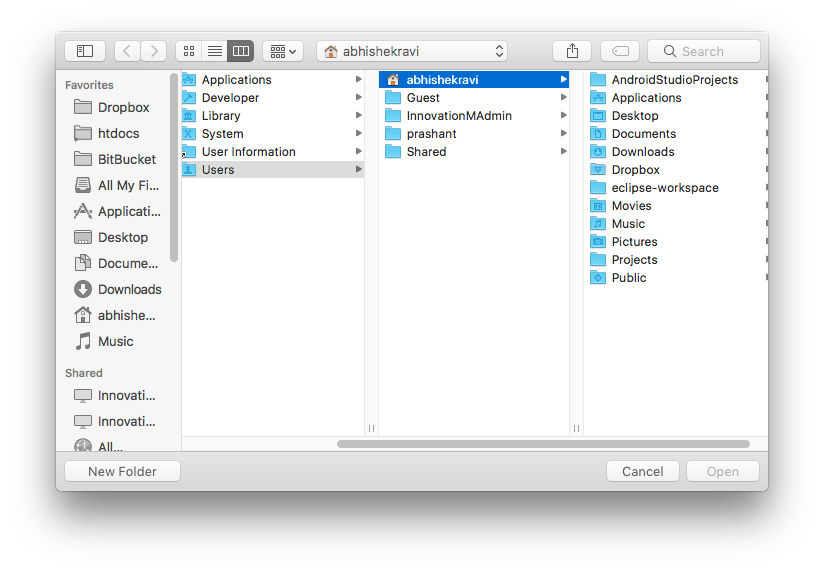Select the InnovationMAdmin user folder
Viewport: 824px width, 571px height.
point(458,116)
